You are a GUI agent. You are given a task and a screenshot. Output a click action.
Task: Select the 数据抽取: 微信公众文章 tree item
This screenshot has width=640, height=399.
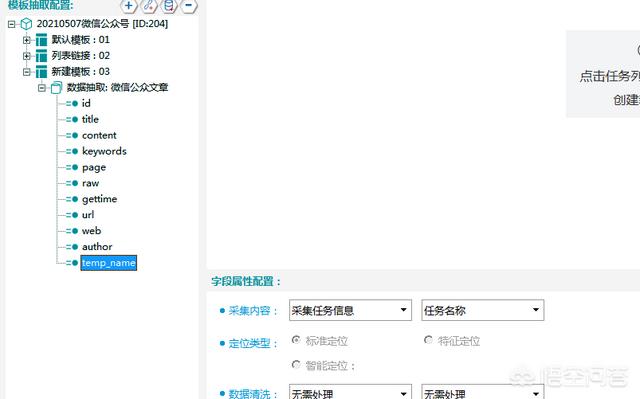click(117, 87)
